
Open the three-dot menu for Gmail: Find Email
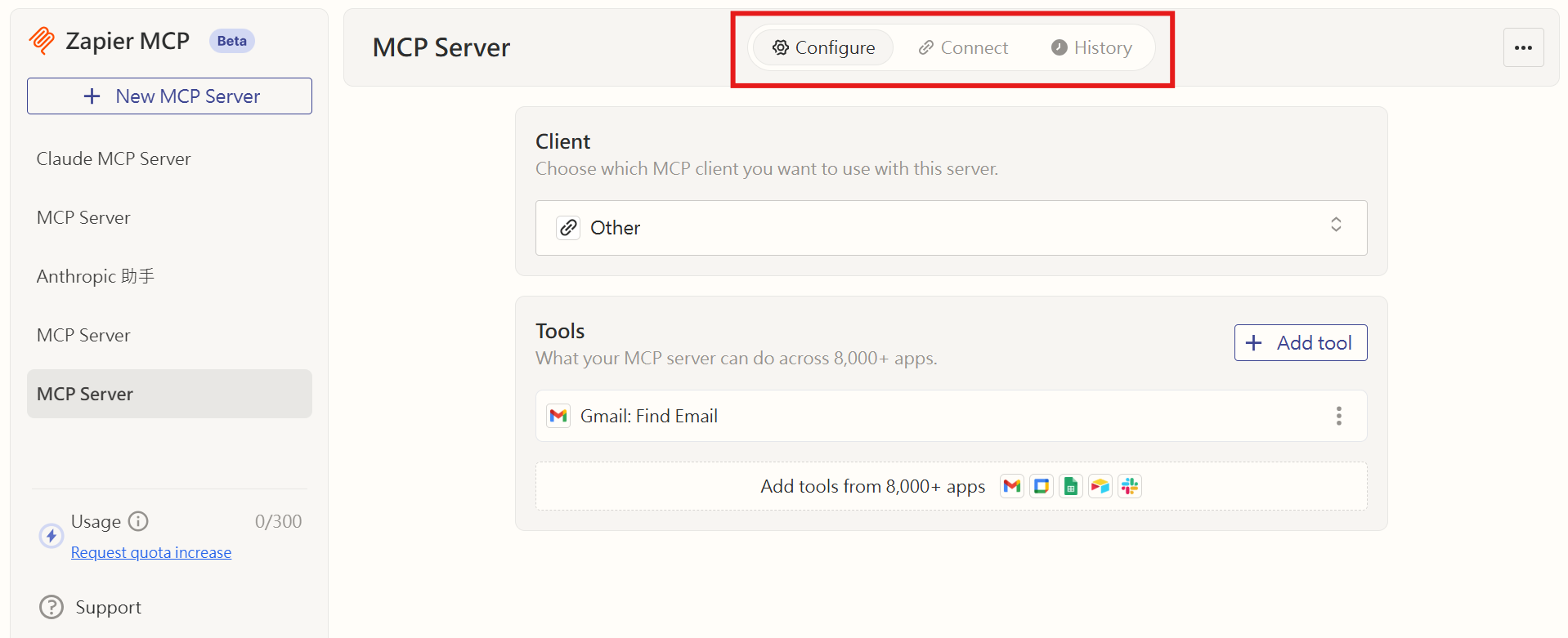[1338, 416]
